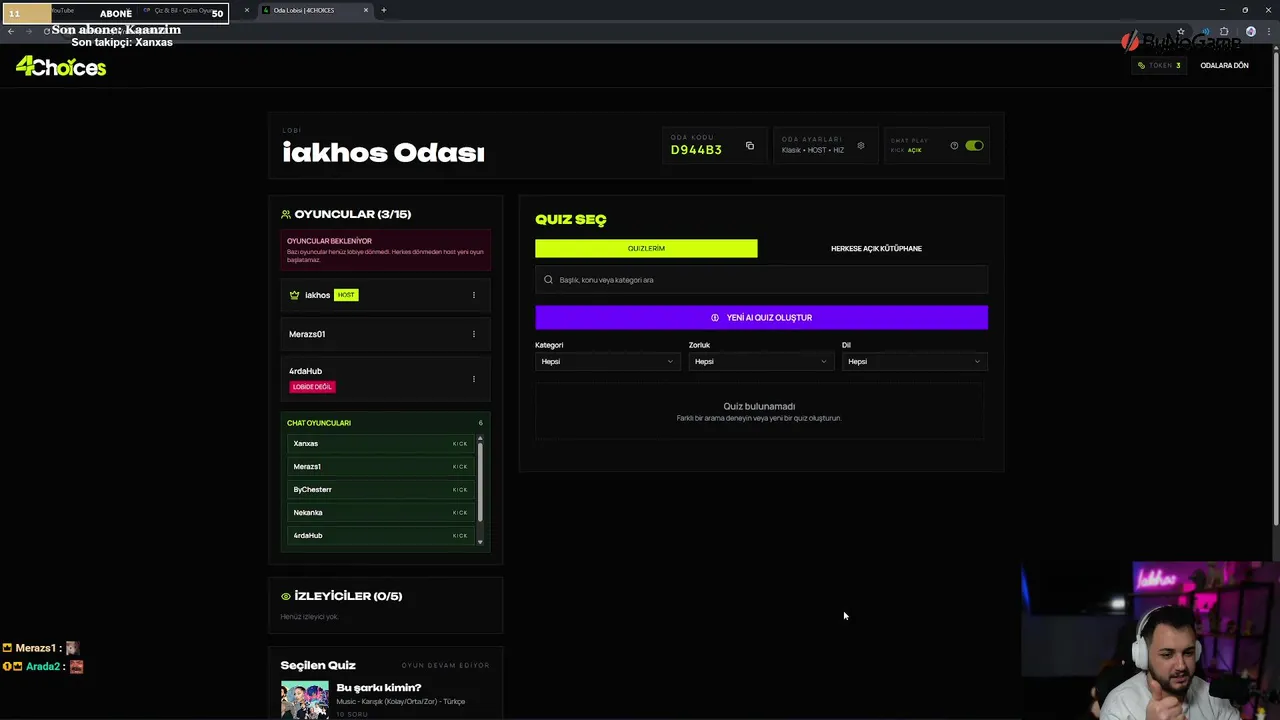
Task: Kick Xanxas from chat players
Action: click(x=460, y=444)
